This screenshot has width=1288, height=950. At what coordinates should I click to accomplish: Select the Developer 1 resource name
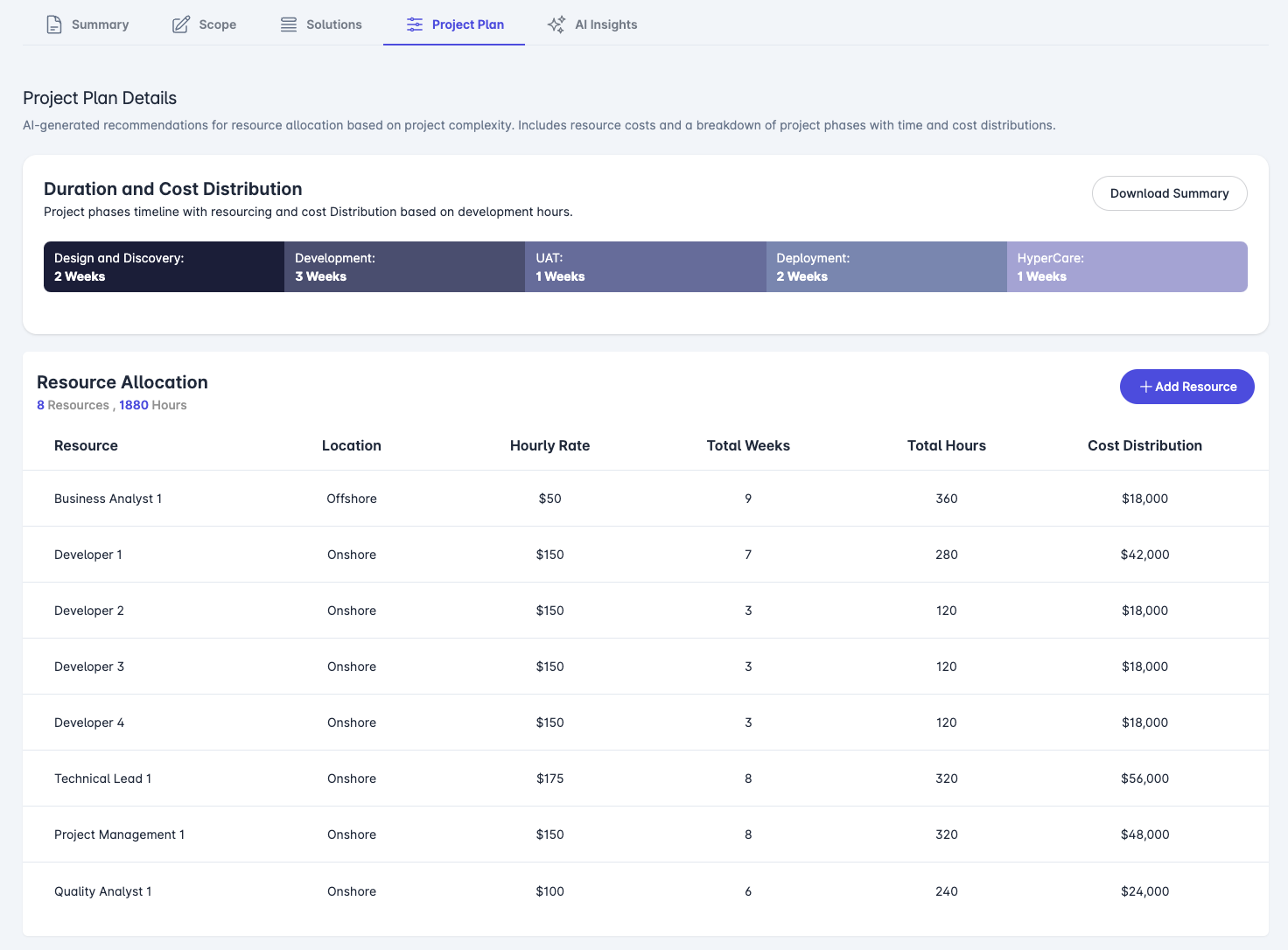(88, 555)
